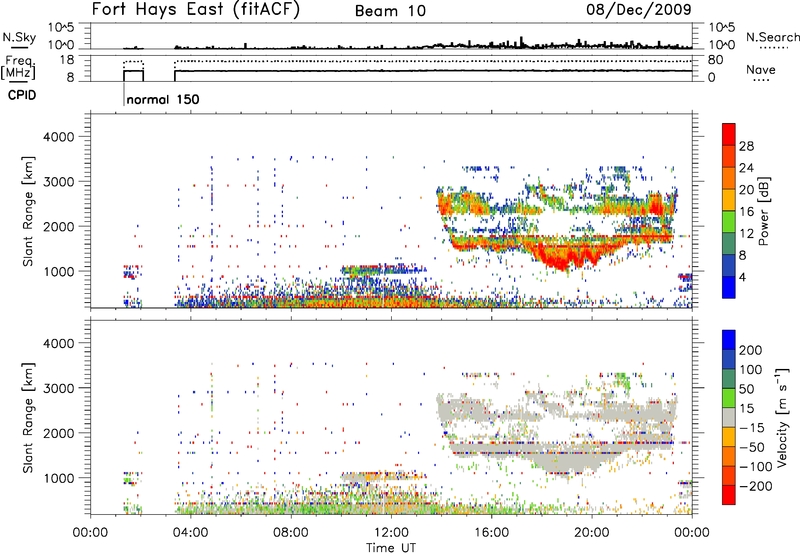Click the "08:00" time tick label
The width and height of the screenshot is (800, 554).
291,533
